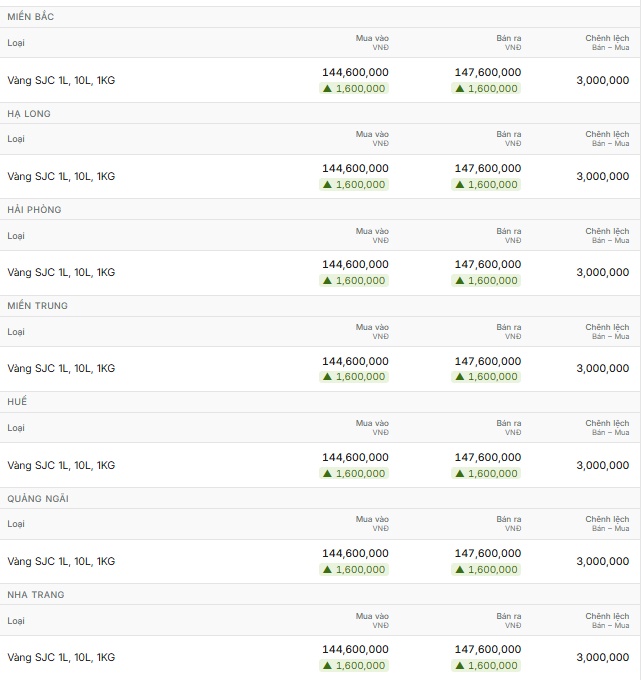Click the Loại column header under Nha Trang
The height and width of the screenshot is (680, 644).
[x=16, y=621]
